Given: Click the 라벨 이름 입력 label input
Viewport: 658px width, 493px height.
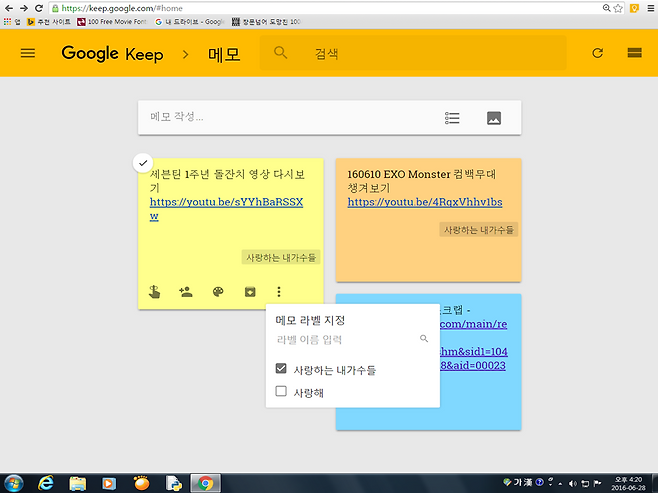Looking at the screenshot, I should click(344, 339).
